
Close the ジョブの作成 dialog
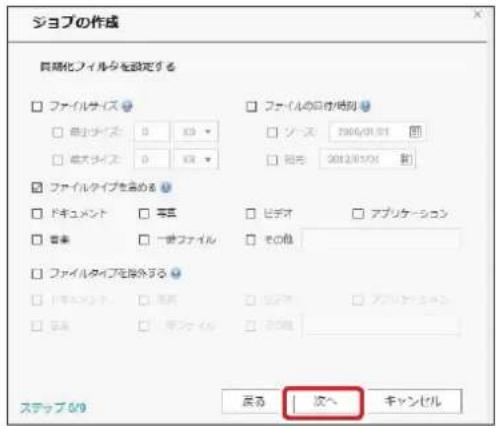[x=477, y=14]
